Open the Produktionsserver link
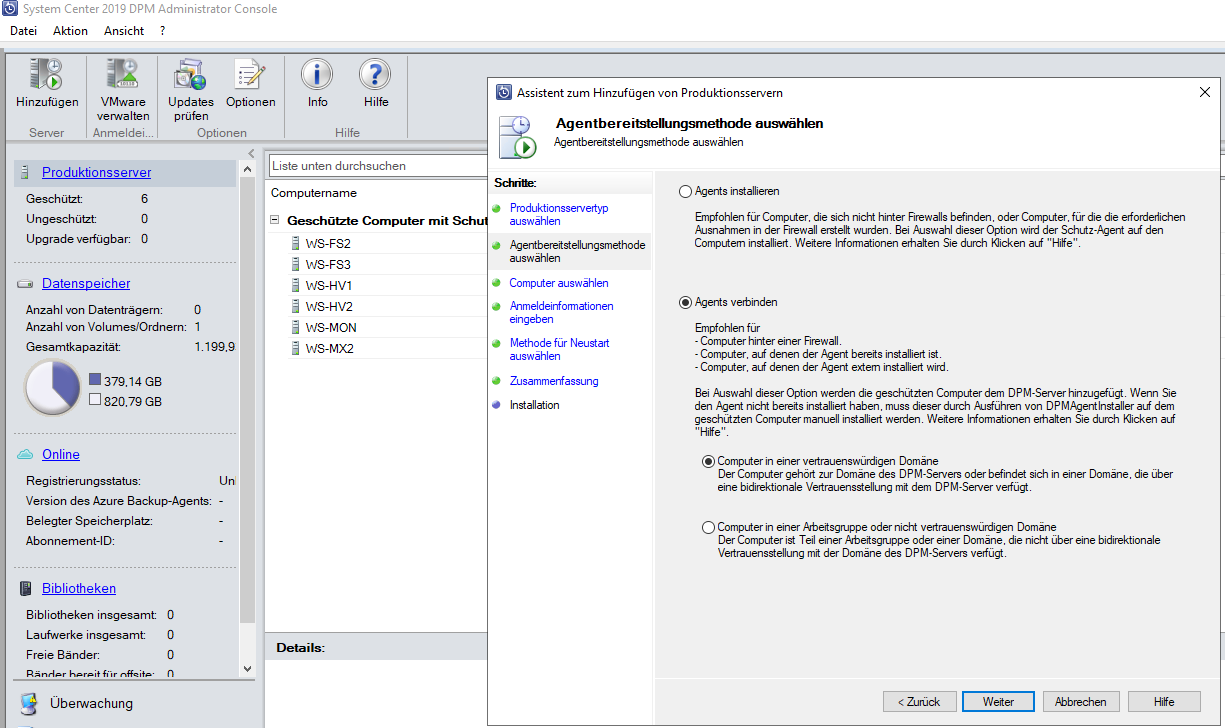The image size is (1225, 728). 97,173
